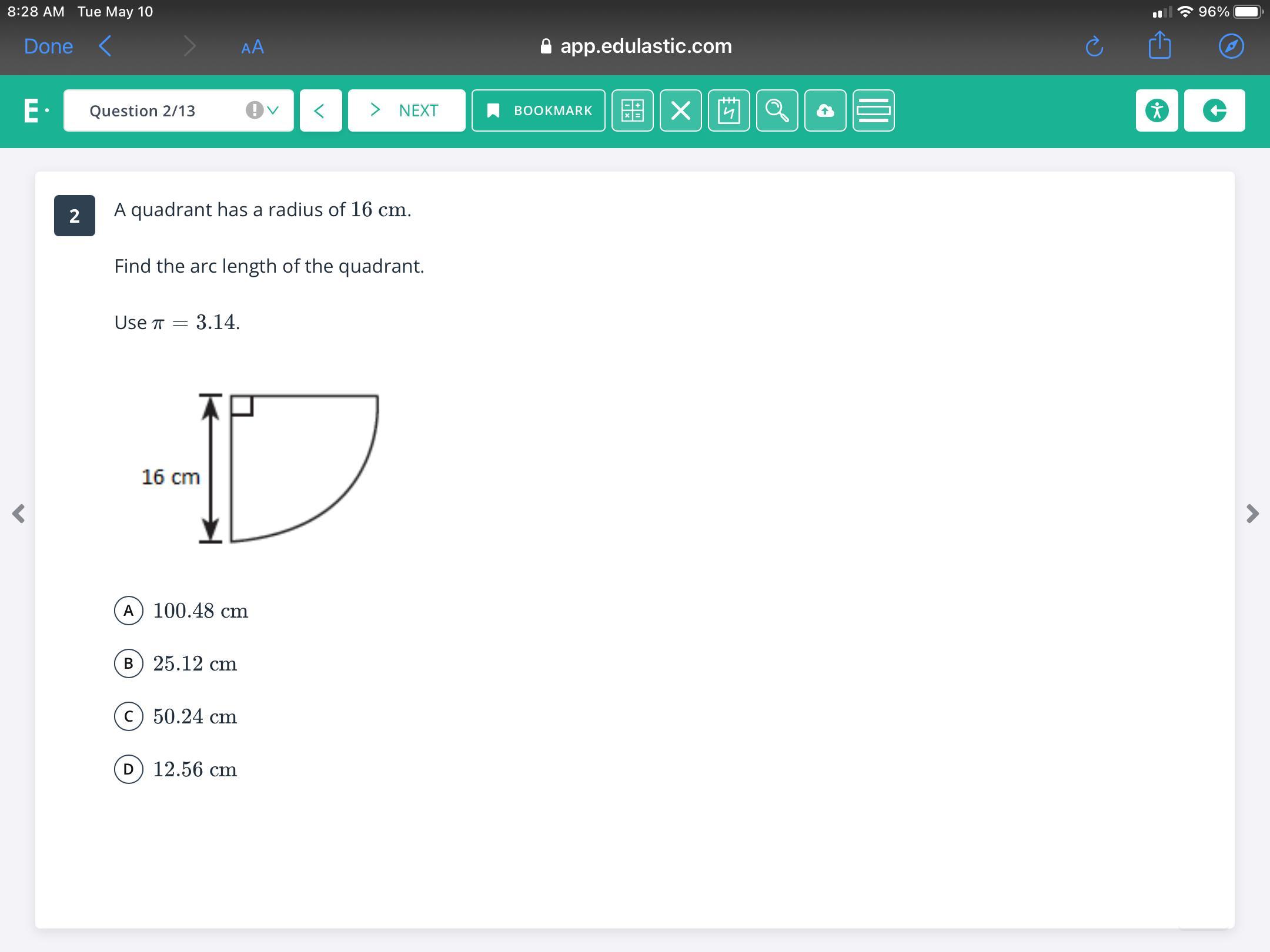Viewport: 1270px width, 952px height.
Task: Open the magnifier zoom tool
Action: [x=777, y=110]
